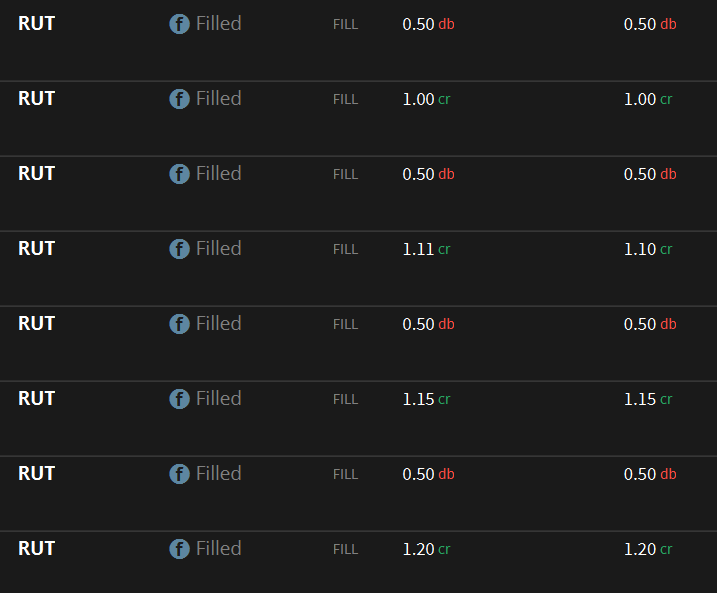
Task: Click the Filled status icon in the 1.15 cr row
Action: 179,399
